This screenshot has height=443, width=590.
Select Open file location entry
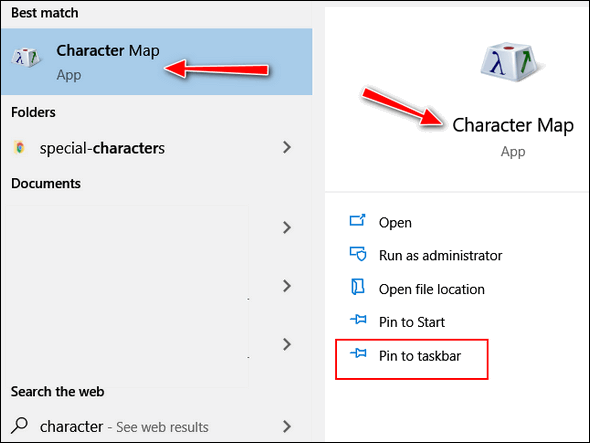click(x=432, y=289)
